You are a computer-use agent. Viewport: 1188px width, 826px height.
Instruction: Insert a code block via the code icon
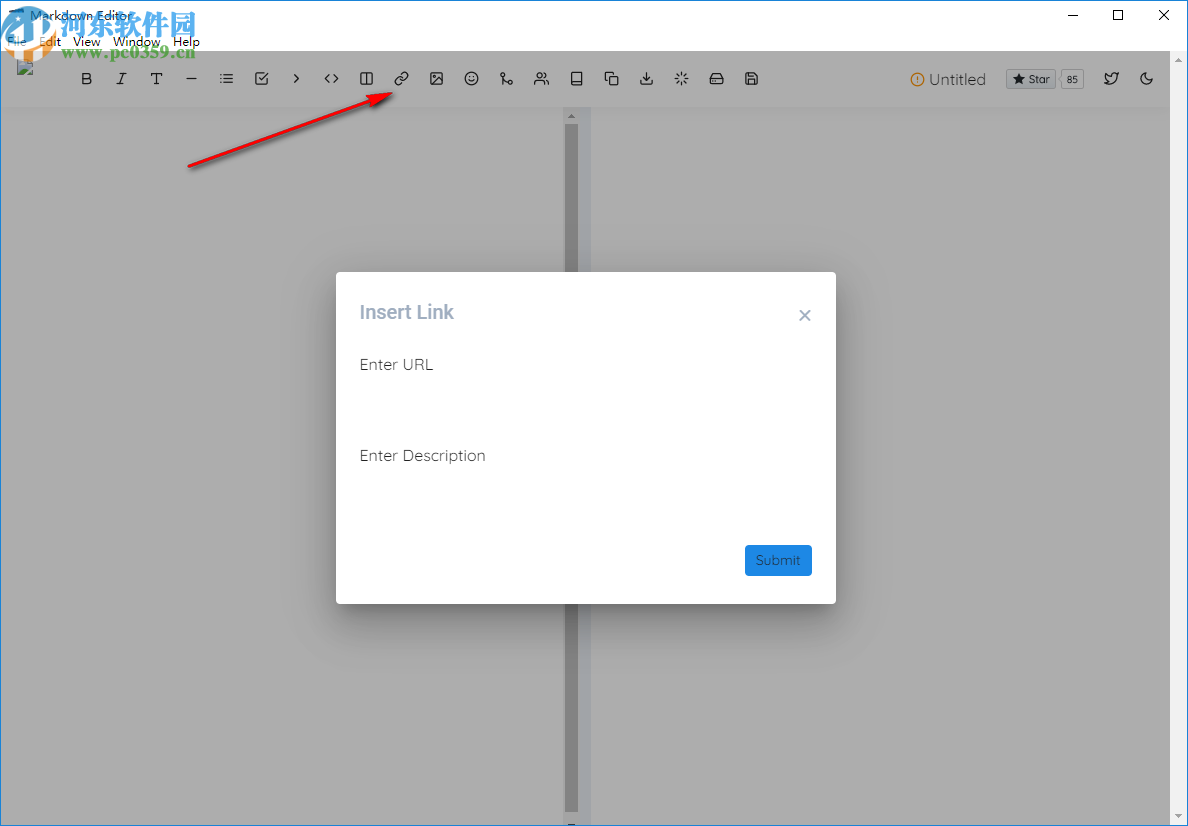(331, 78)
